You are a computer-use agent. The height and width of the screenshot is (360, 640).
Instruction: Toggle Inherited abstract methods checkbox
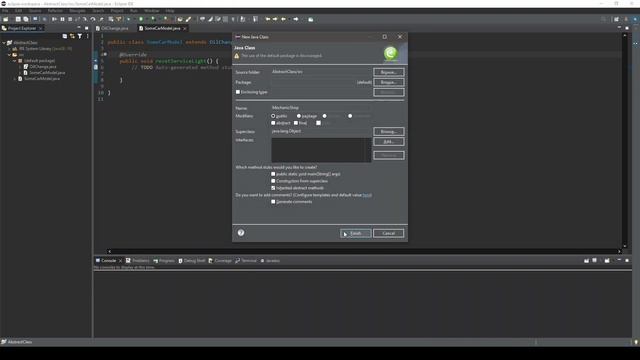(x=273, y=188)
